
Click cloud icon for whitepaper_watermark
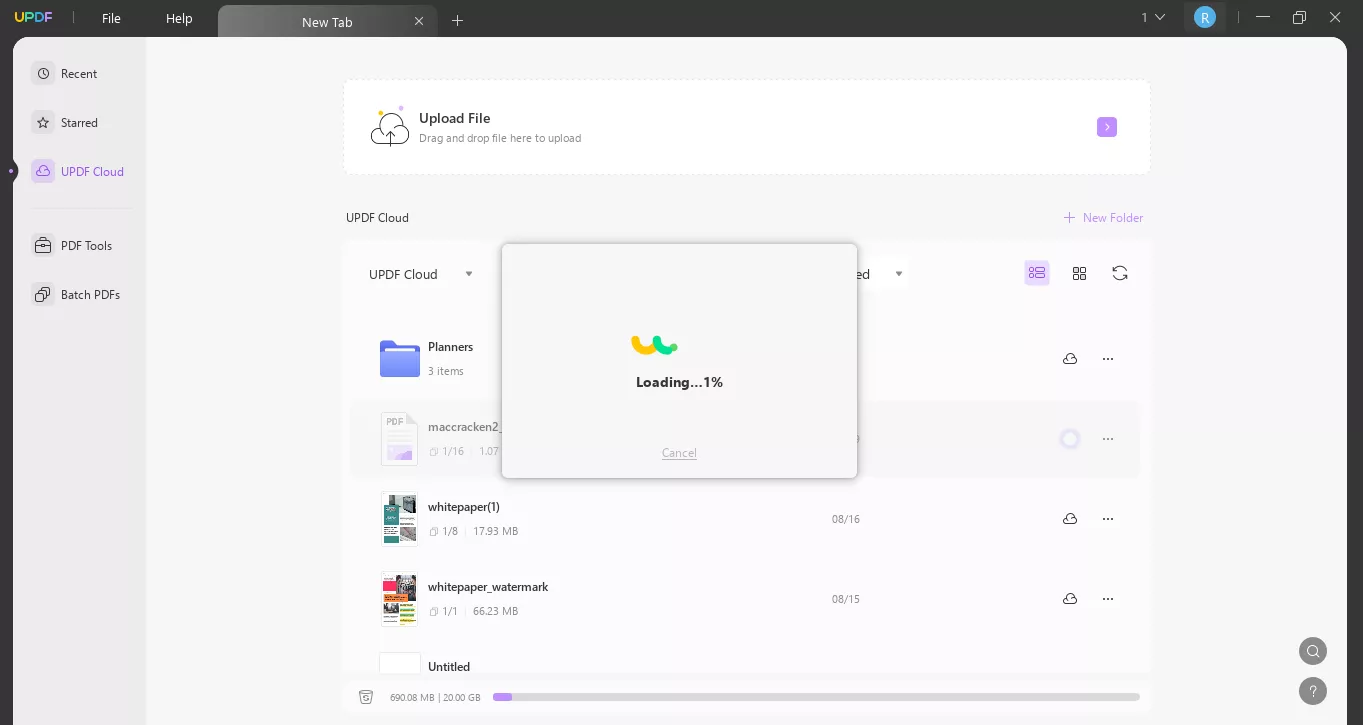pyautogui.click(x=1070, y=599)
